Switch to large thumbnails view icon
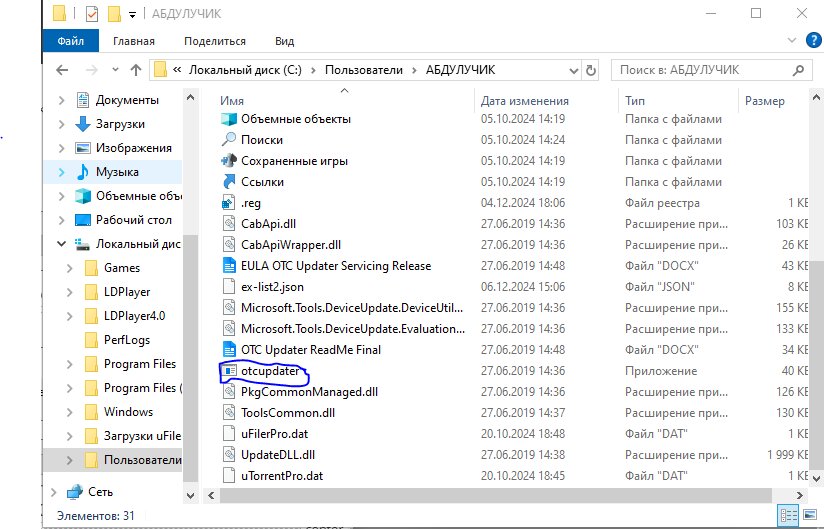The width and height of the screenshot is (824, 529). (810, 515)
